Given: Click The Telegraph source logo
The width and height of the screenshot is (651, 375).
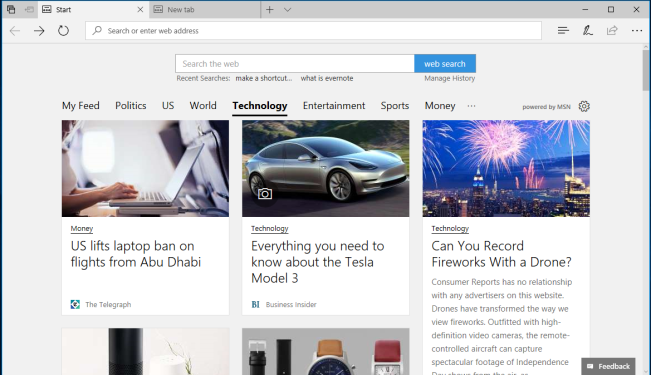Looking at the screenshot, I should click(x=75, y=304).
